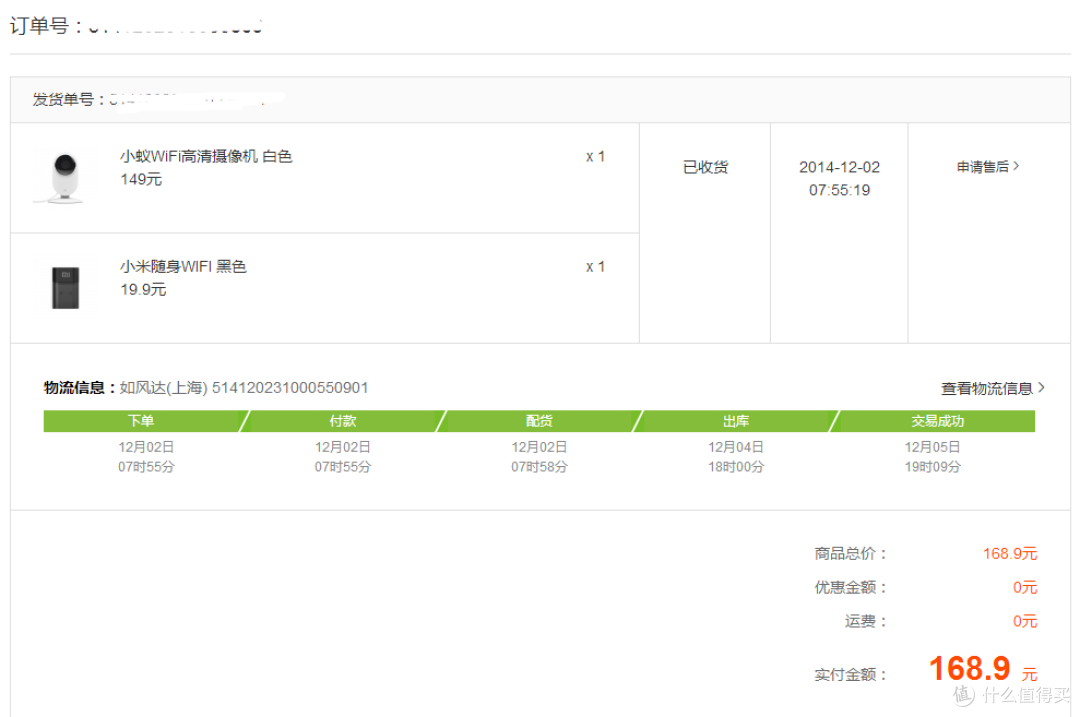The height and width of the screenshot is (717, 1080).
Task: Select the 19时09分 completion time
Action: point(932,467)
